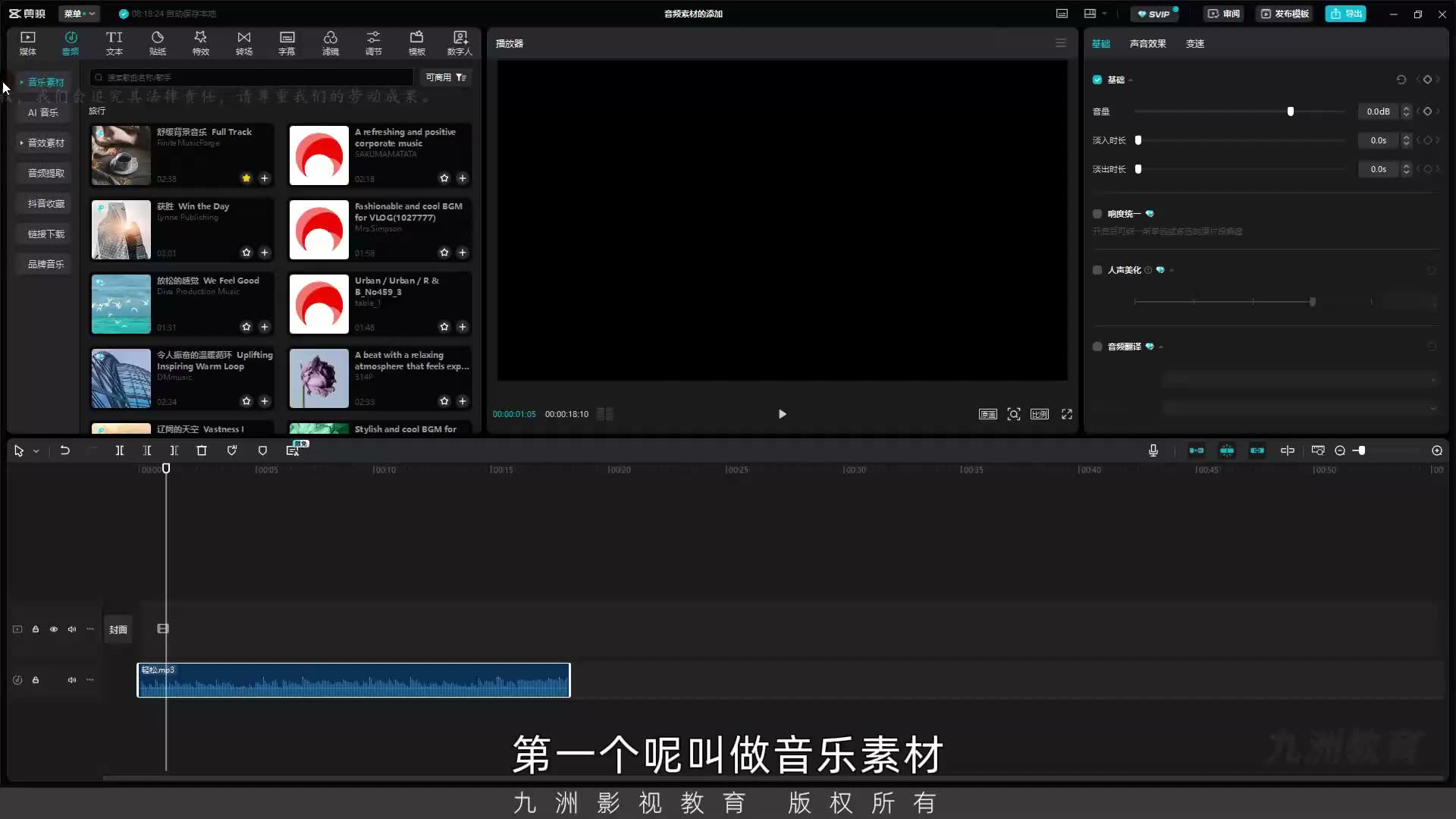Click the timeline zoom out minus icon

[1340, 450]
